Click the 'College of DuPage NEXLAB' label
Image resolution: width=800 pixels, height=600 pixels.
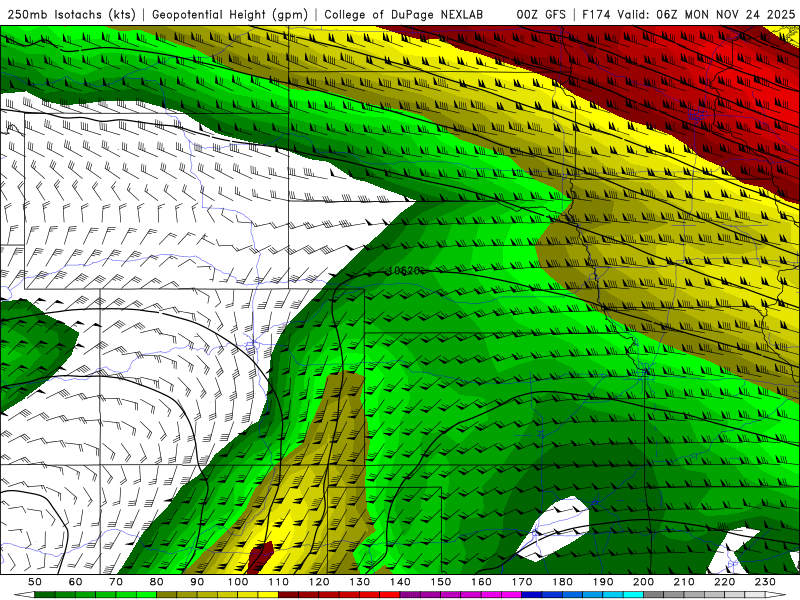coord(404,15)
